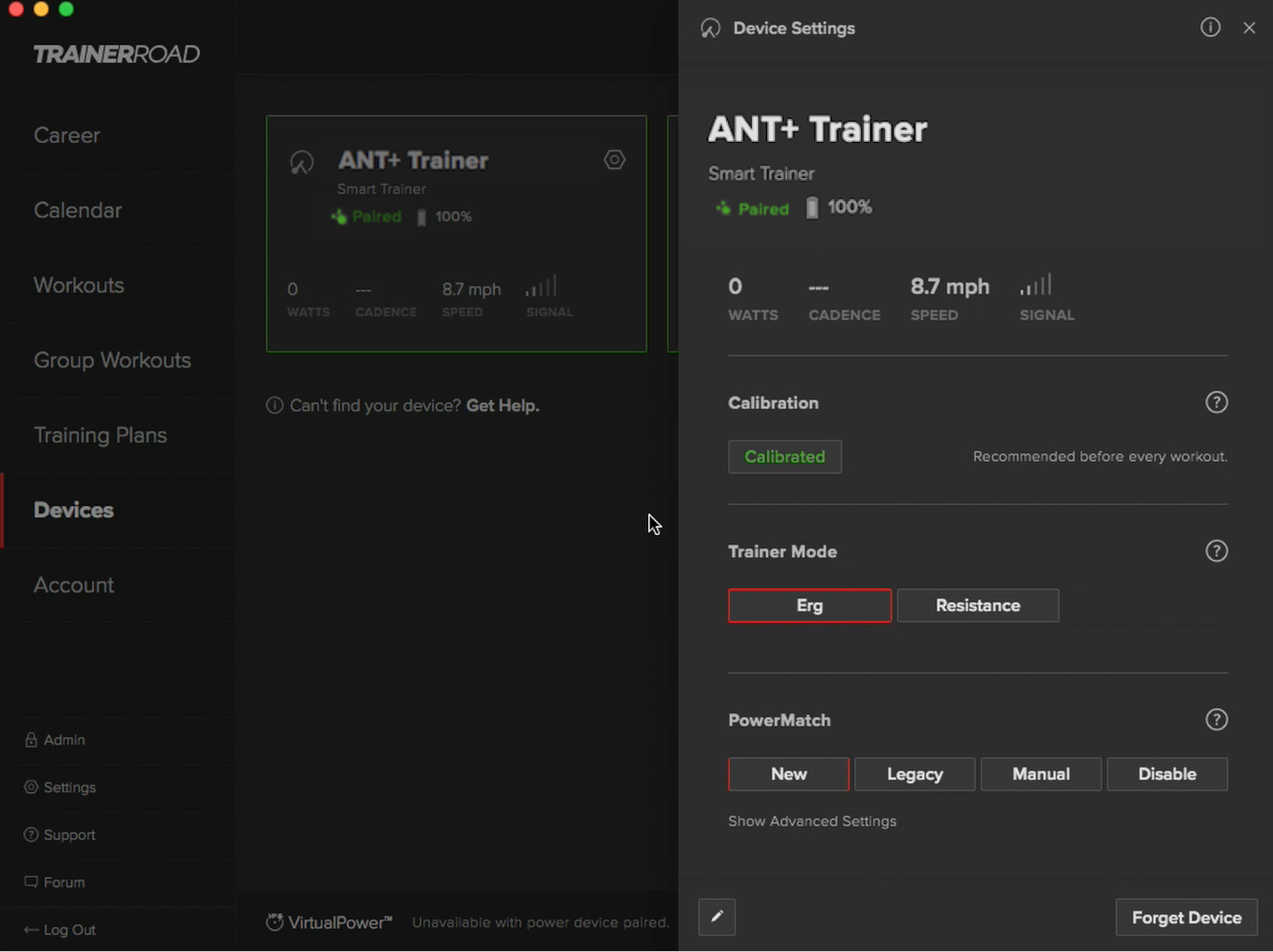Click the VirtualPower label
The image size is (1273, 952).
click(340, 923)
